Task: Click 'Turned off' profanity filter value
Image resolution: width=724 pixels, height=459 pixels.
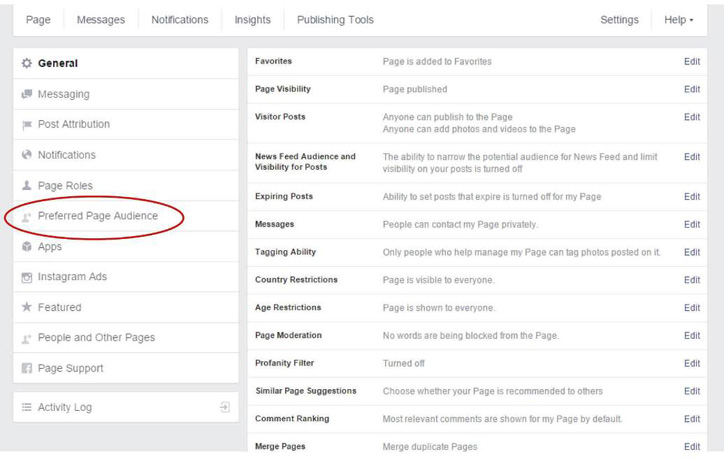Action: pyautogui.click(x=403, y=363)
